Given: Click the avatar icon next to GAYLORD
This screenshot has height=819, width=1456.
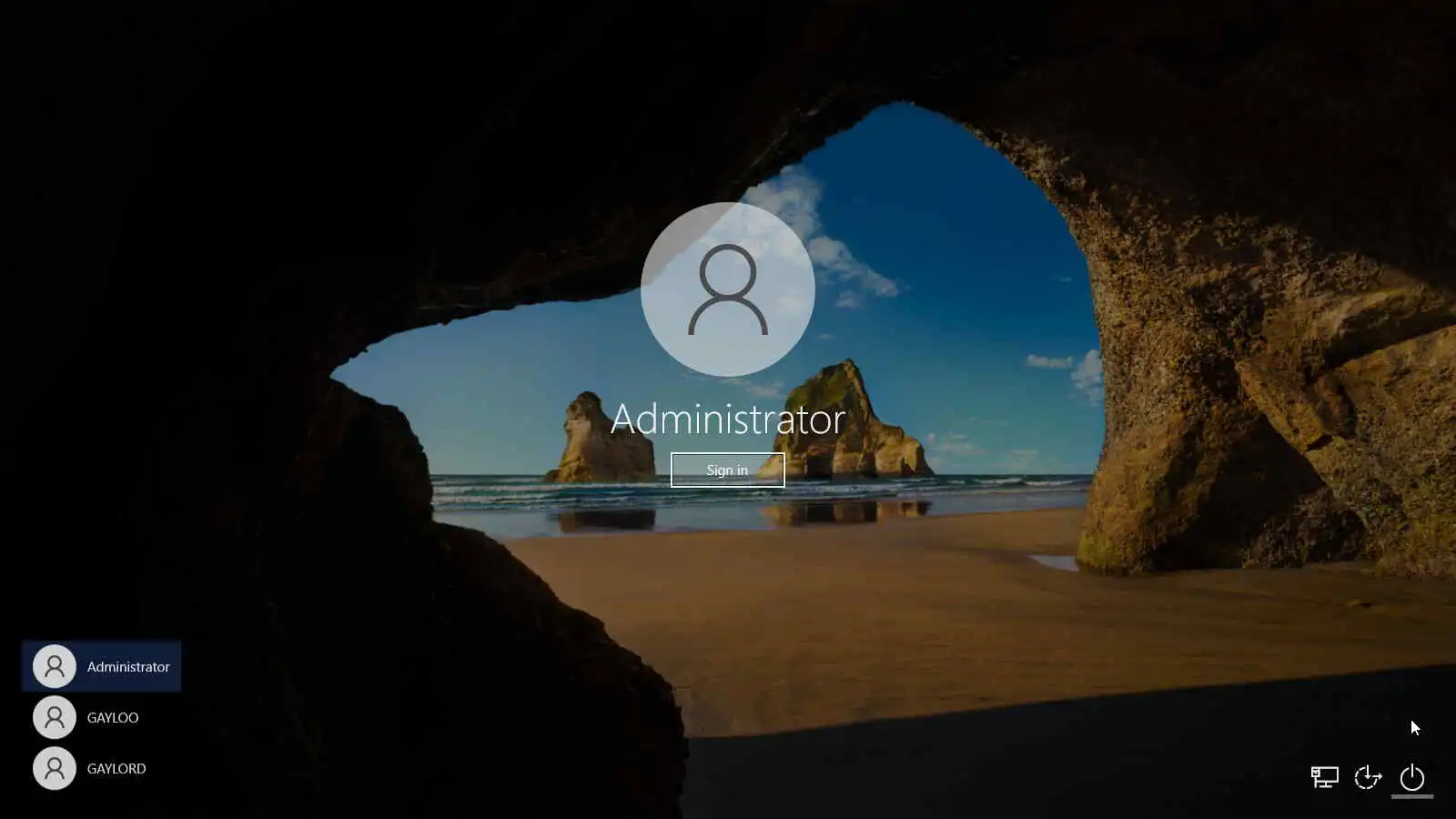Looking at the screenshot, I should (x=55, y=768).
